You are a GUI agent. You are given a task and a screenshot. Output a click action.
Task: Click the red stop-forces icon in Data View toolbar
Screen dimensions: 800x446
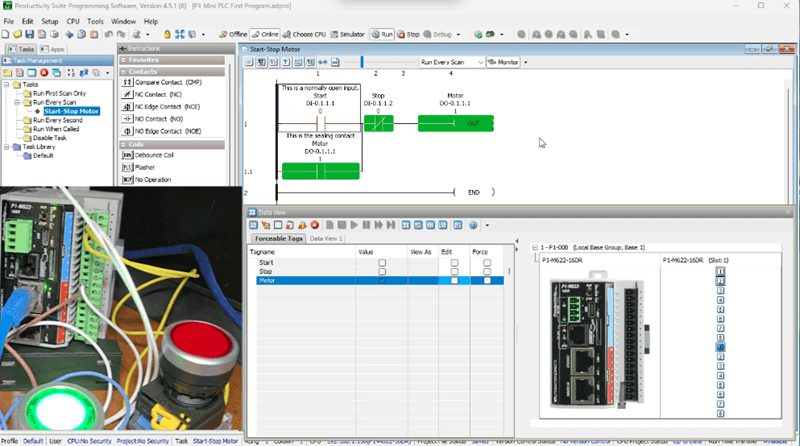coord(315,225)
